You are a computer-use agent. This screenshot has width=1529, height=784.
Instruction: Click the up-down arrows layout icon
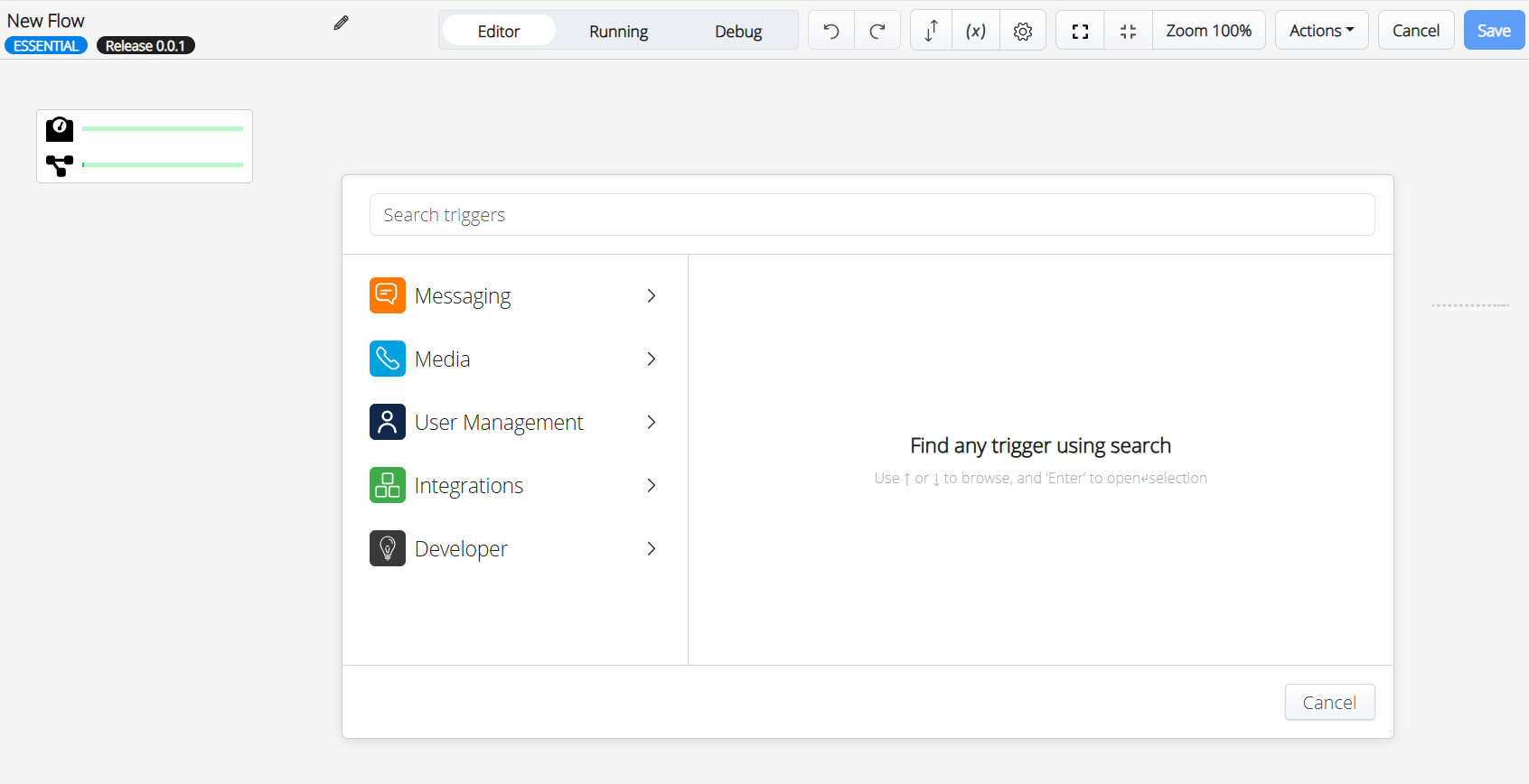(931, 32)
